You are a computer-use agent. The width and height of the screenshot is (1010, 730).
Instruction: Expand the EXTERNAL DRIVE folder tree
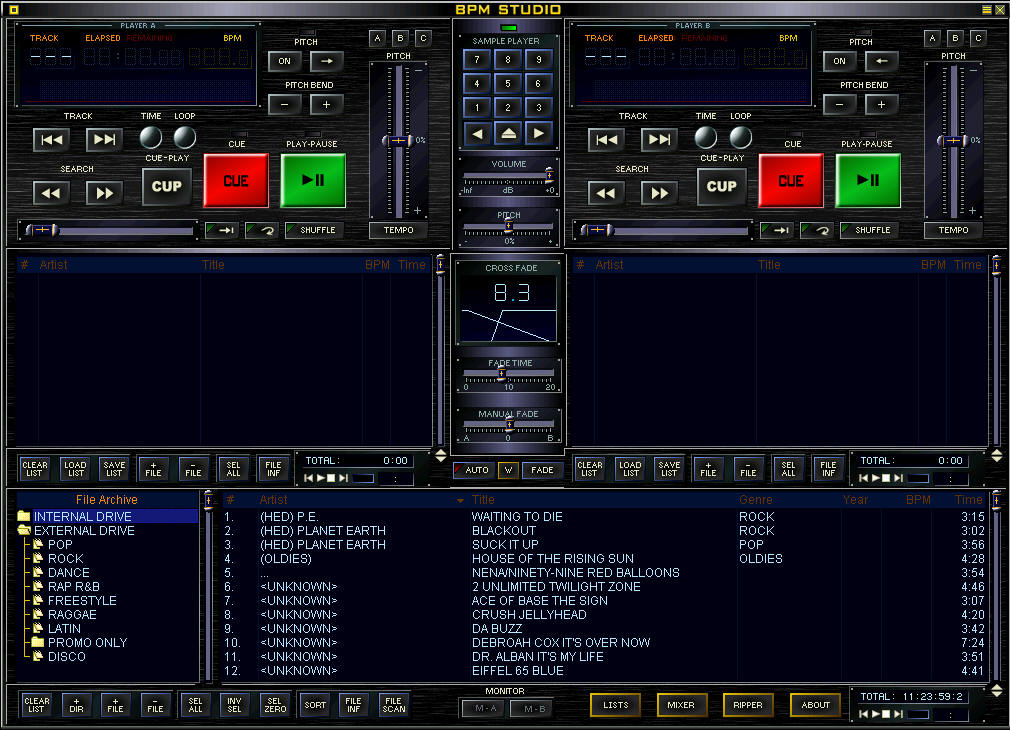[x=23, y=531]
